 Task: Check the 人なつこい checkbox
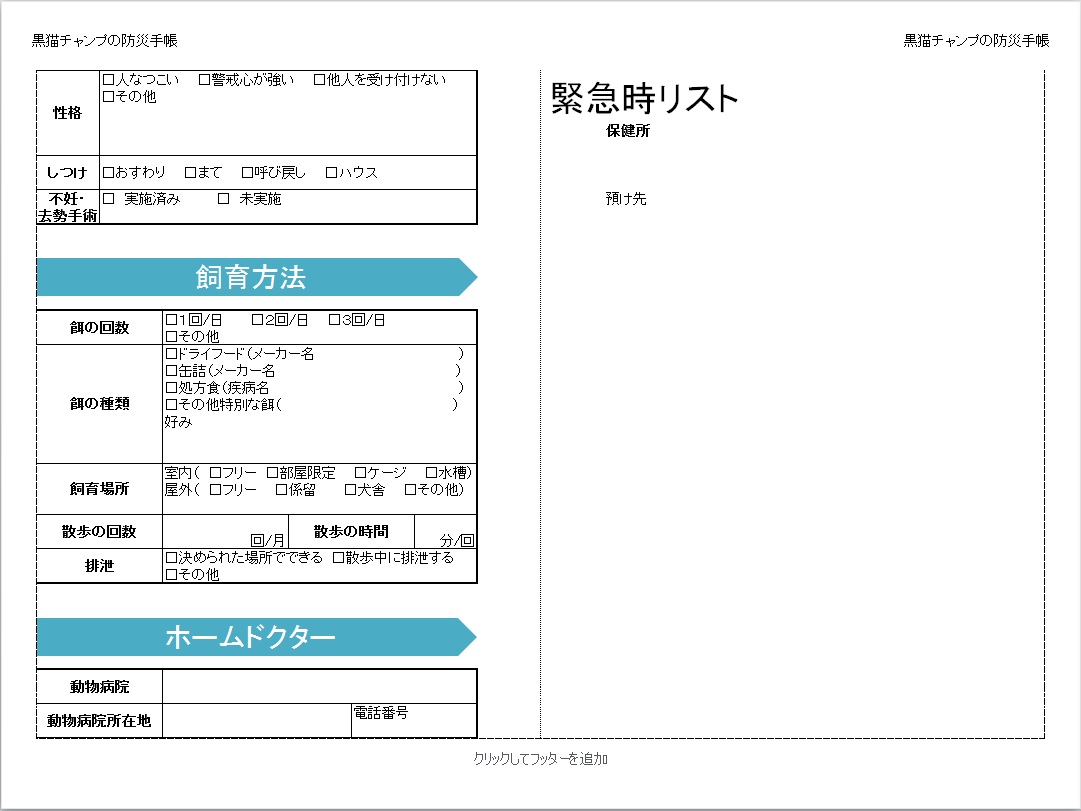(109, 80)
